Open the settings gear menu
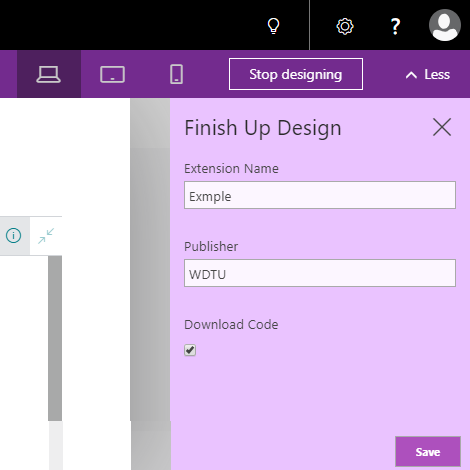Viewport: 470px width, 470px height. coord(345,26)
